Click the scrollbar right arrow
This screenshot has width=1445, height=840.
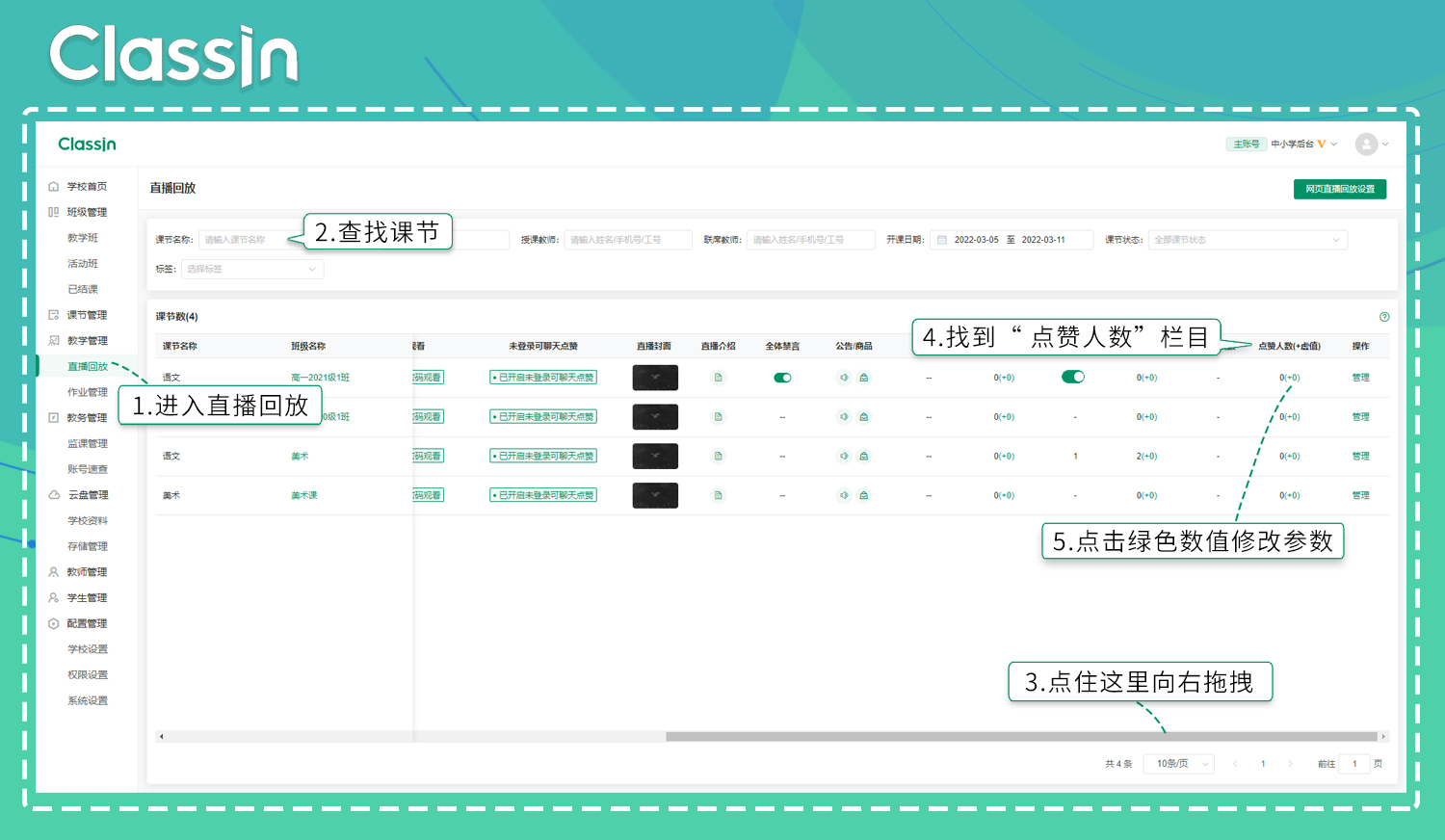pyautogui.click(x=1383, y=737)
